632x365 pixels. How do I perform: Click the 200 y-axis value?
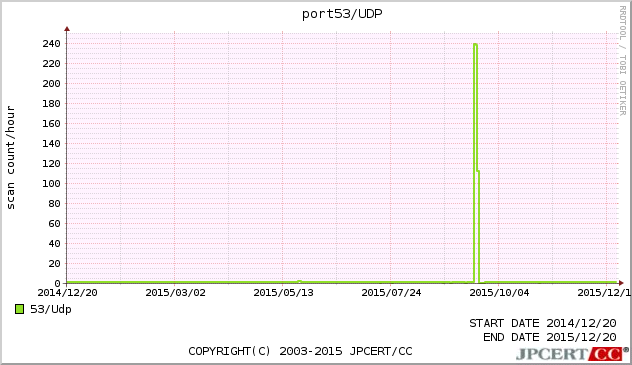pyautogui.click(x=52, y=83)
